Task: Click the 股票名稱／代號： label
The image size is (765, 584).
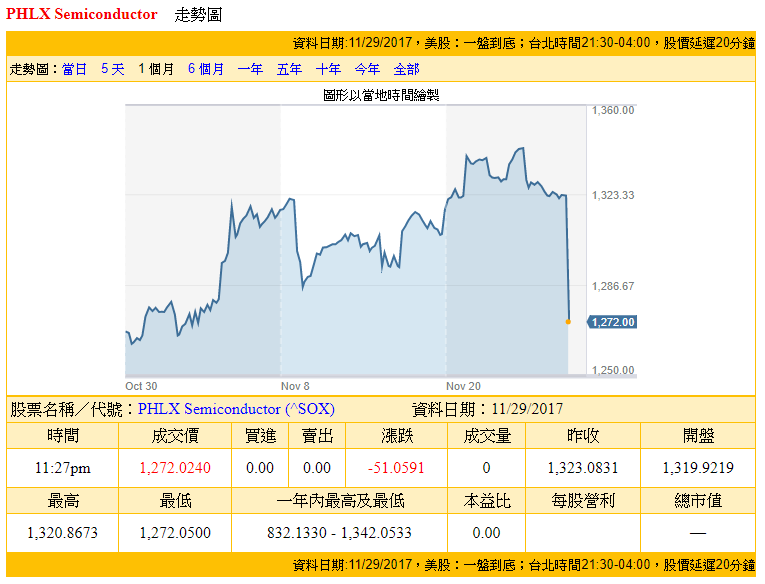Action: (x=73, y=409)
